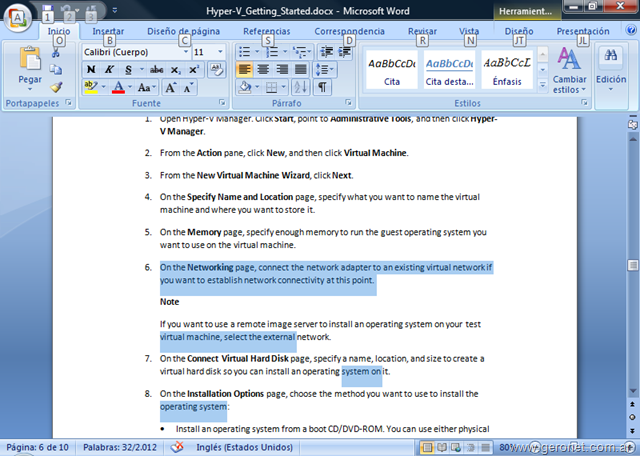The width and height of the screenshot is (640, 456).
Task: Click the spelling check status icon
Action: pos(177,447)
